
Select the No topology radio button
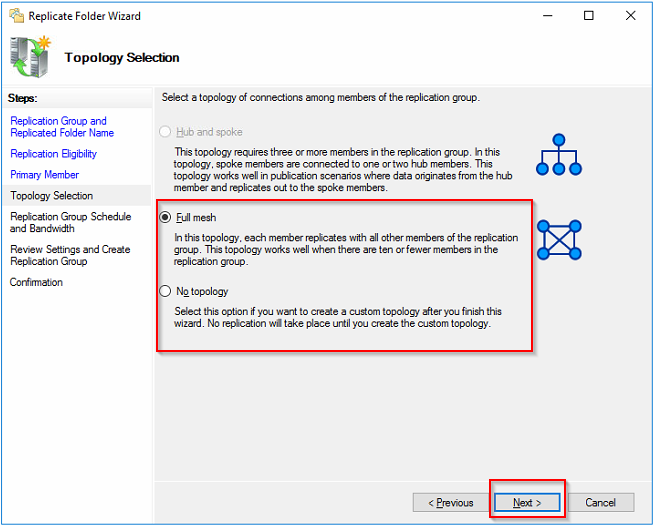tap(166, 292)
